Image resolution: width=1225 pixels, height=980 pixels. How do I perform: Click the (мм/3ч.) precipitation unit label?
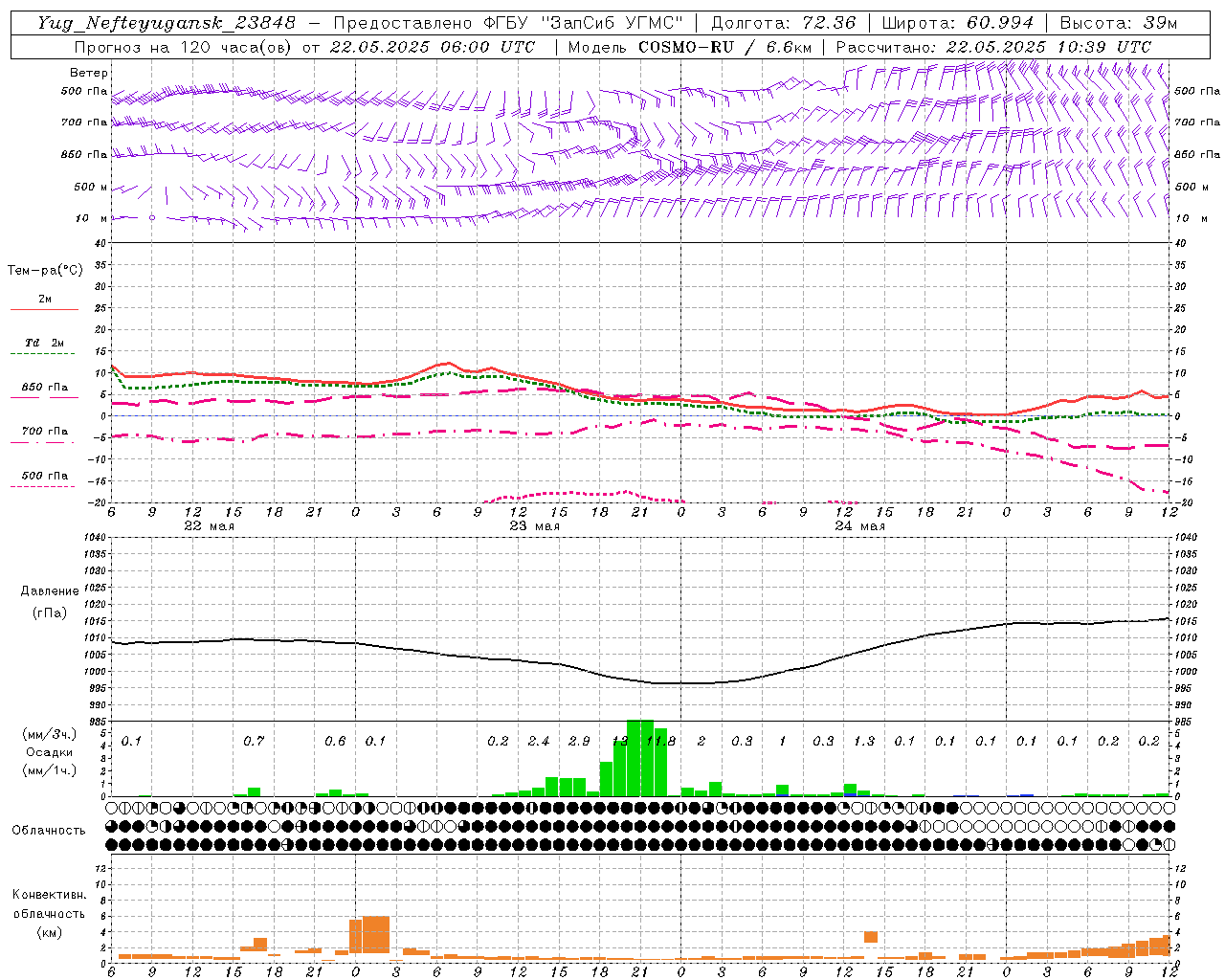[x=49, y=734]
